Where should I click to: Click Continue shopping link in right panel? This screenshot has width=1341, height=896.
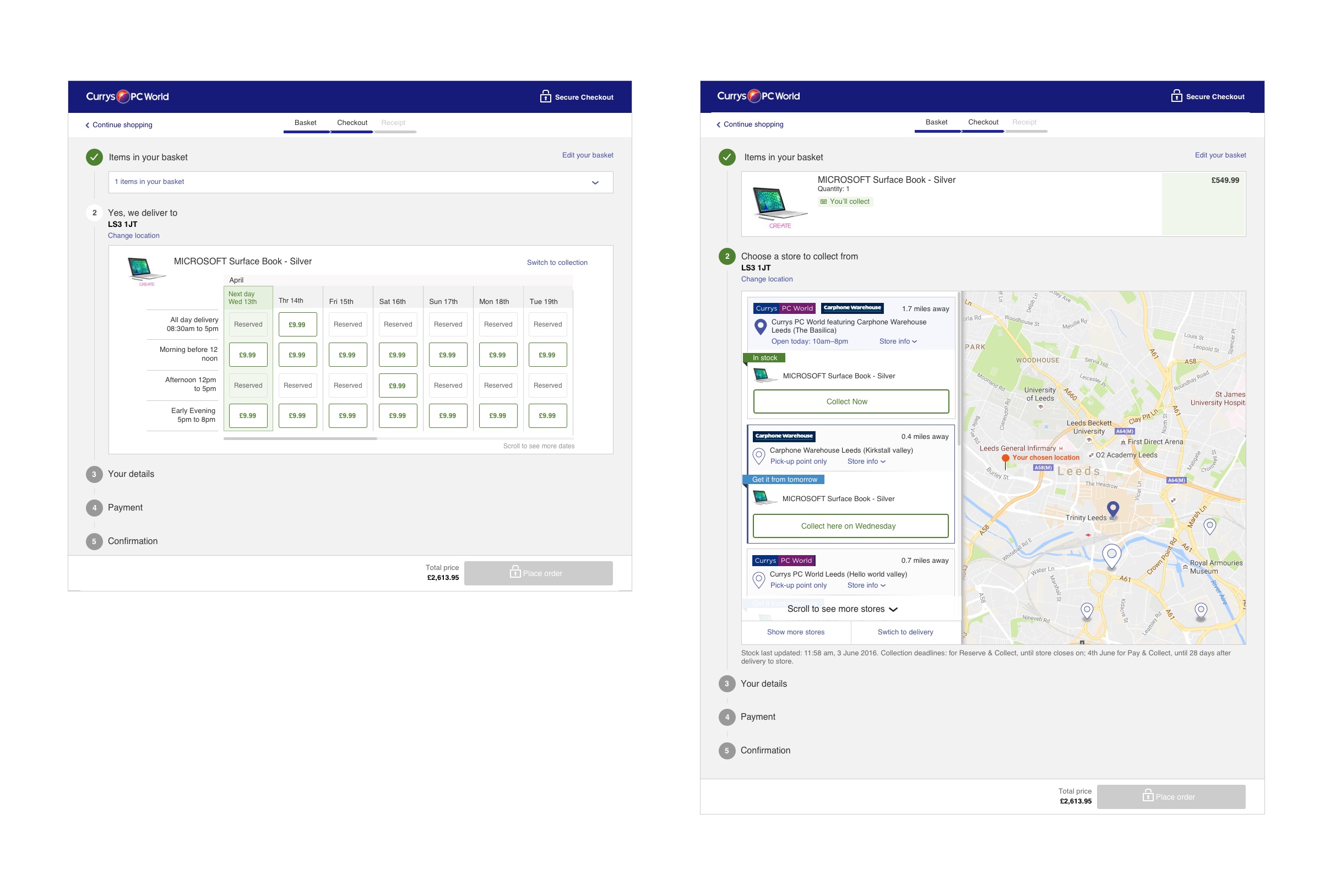tap(750, 124)
